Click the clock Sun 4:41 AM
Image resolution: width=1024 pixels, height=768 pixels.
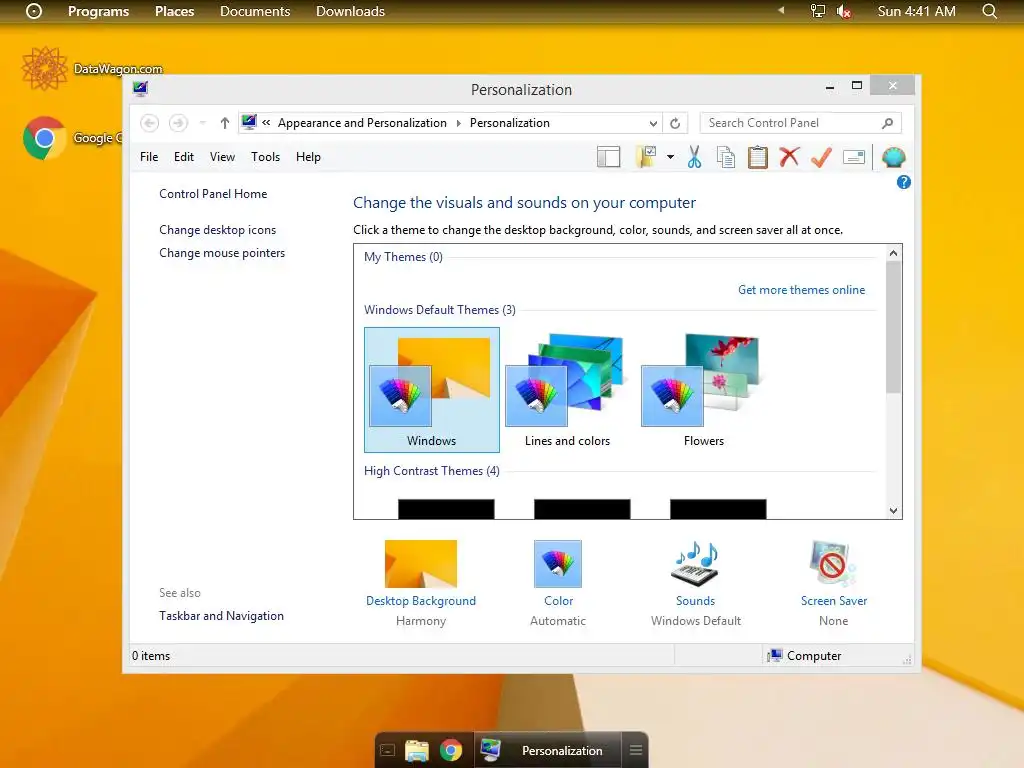[916, 12]
